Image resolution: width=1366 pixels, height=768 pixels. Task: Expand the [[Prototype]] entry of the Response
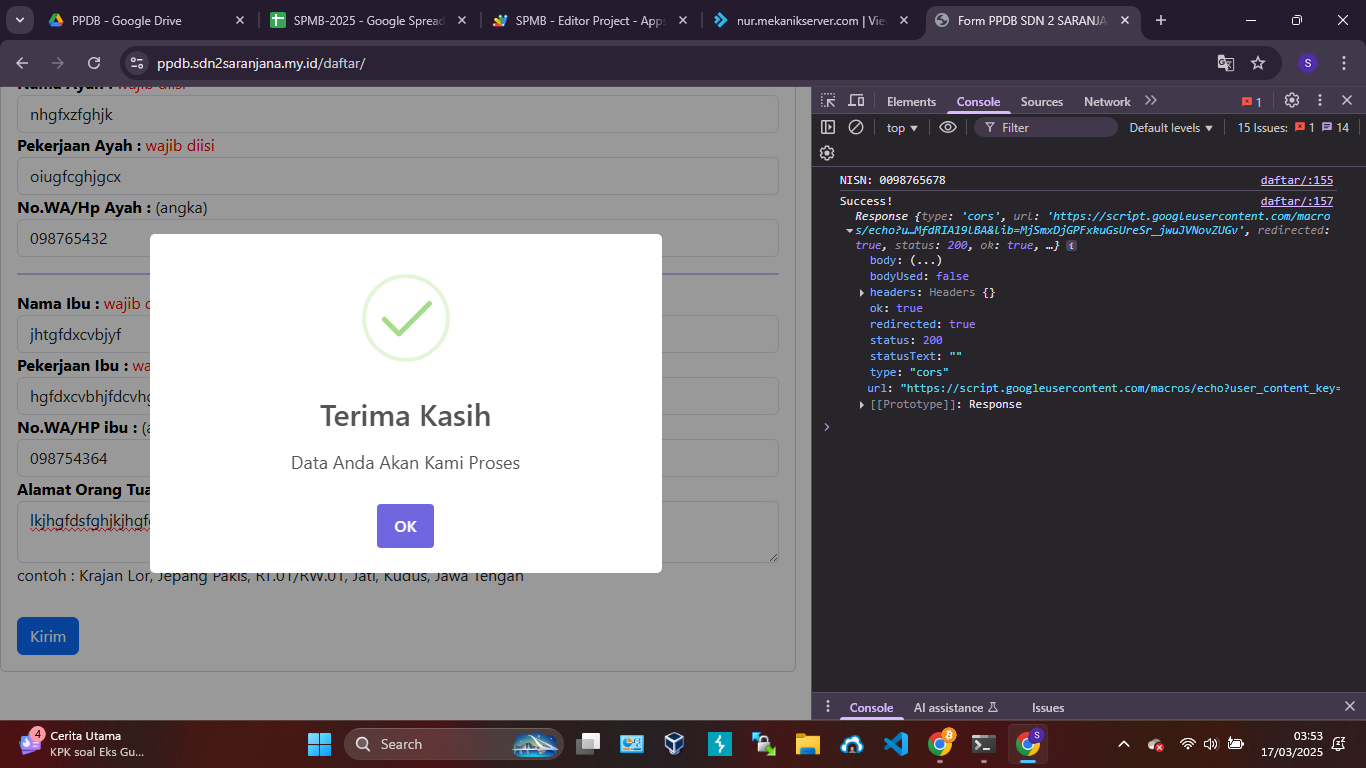coord(862,404)
